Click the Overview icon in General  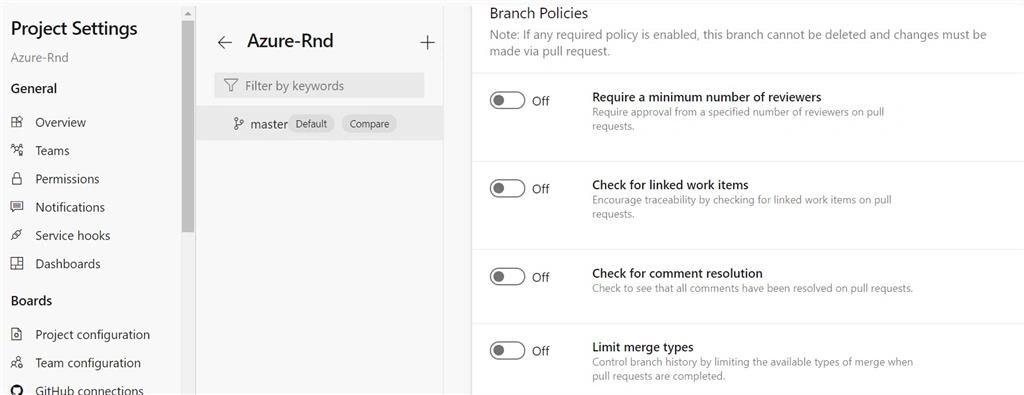click(x=17, y=122)
